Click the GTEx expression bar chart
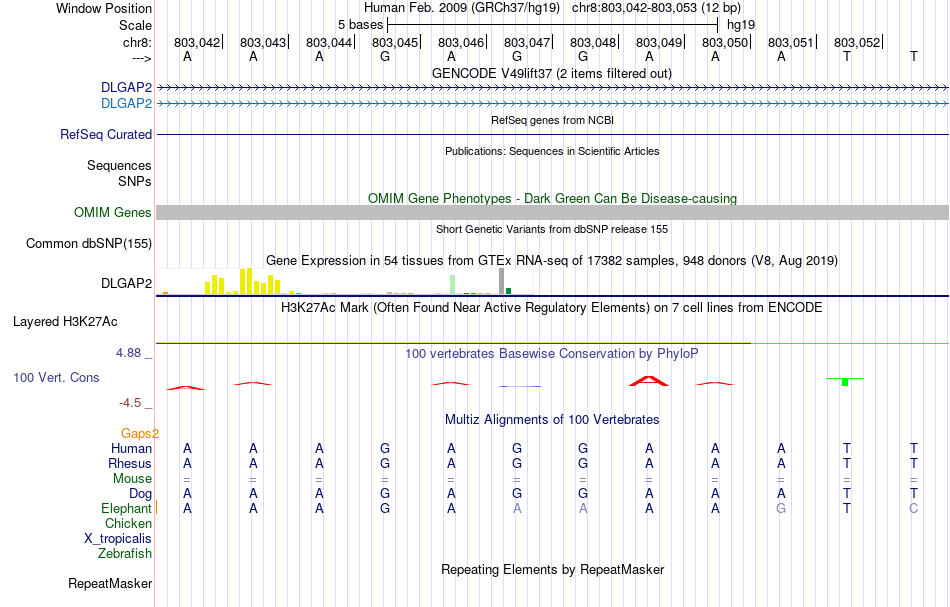Image resolution: width=950 pixels, height=607 pixels. 345,281
